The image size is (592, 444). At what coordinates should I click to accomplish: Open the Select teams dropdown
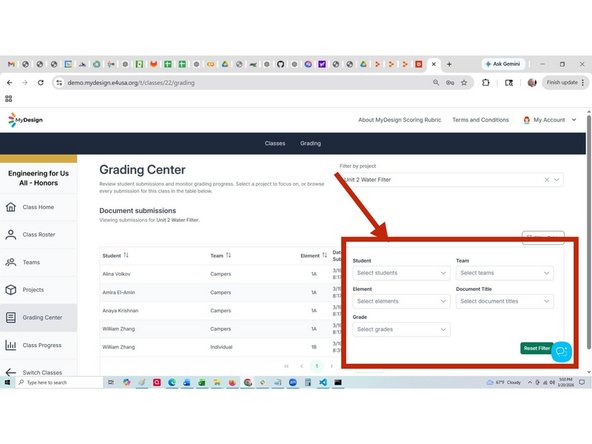(x=504, y=273)
